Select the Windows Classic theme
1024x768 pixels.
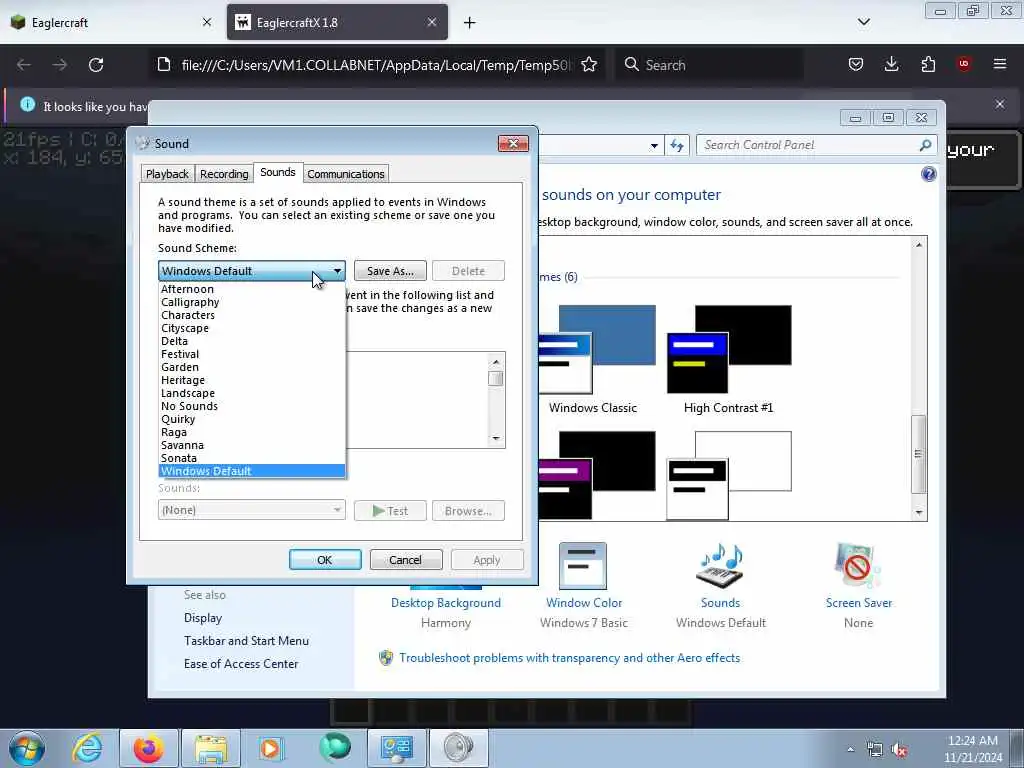[x=593, y=359]
